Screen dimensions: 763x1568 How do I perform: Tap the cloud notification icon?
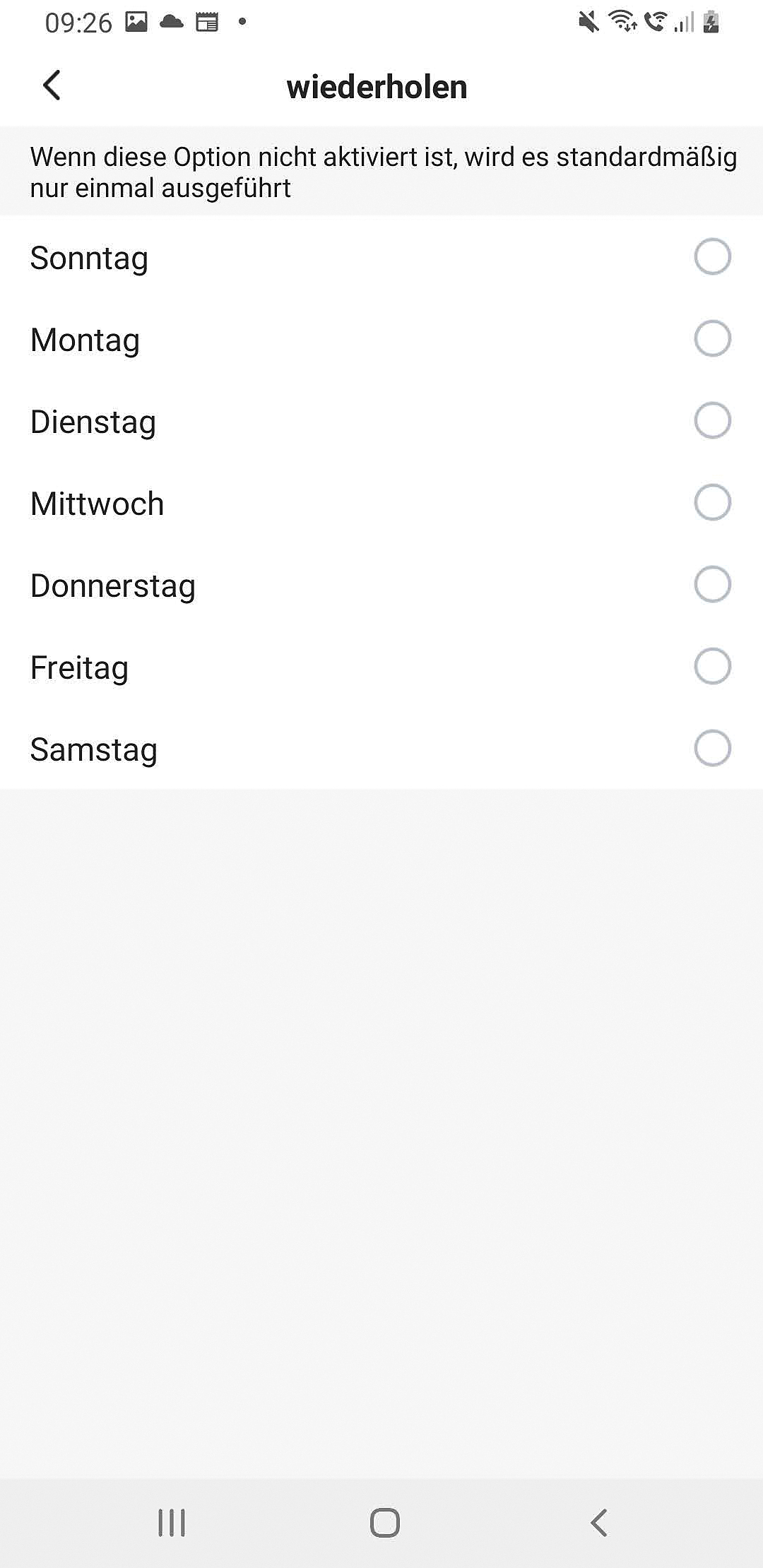pos(172,23)
